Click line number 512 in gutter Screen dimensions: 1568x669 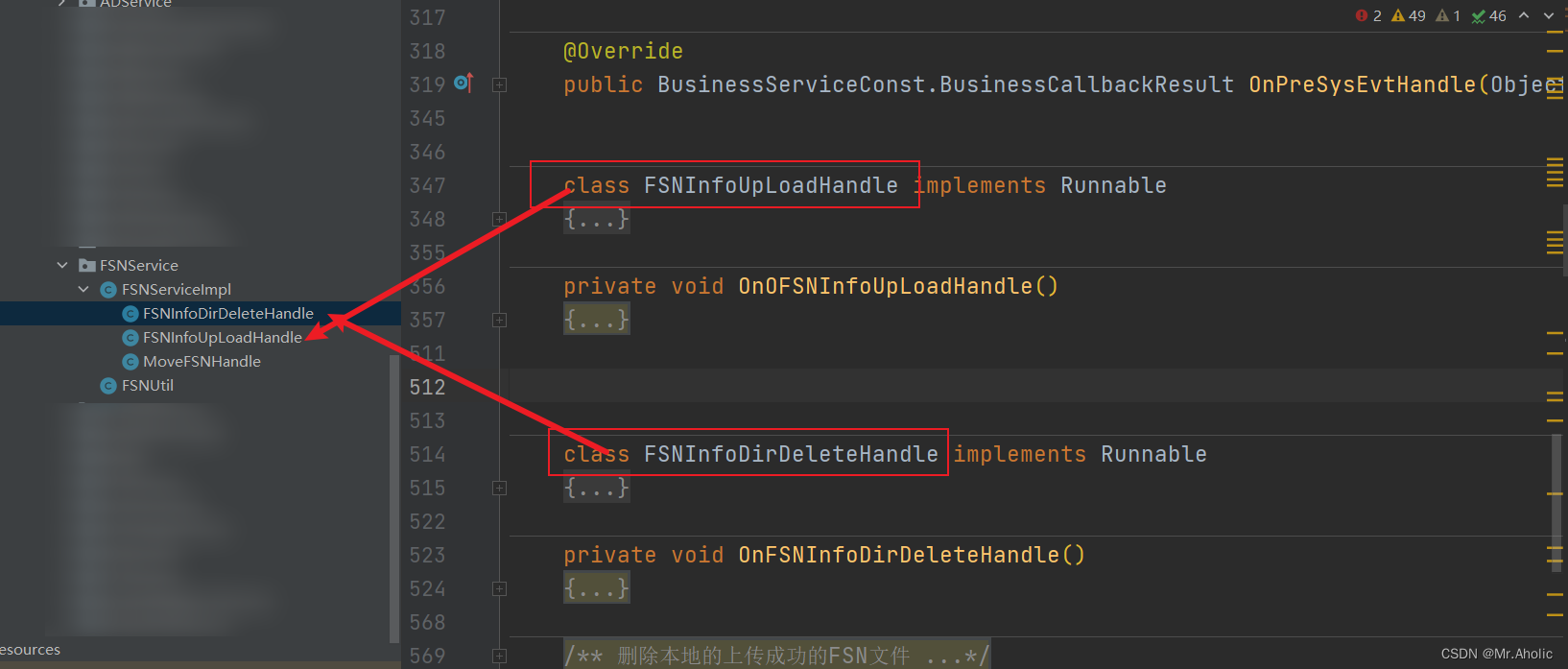tap(427, 387)
